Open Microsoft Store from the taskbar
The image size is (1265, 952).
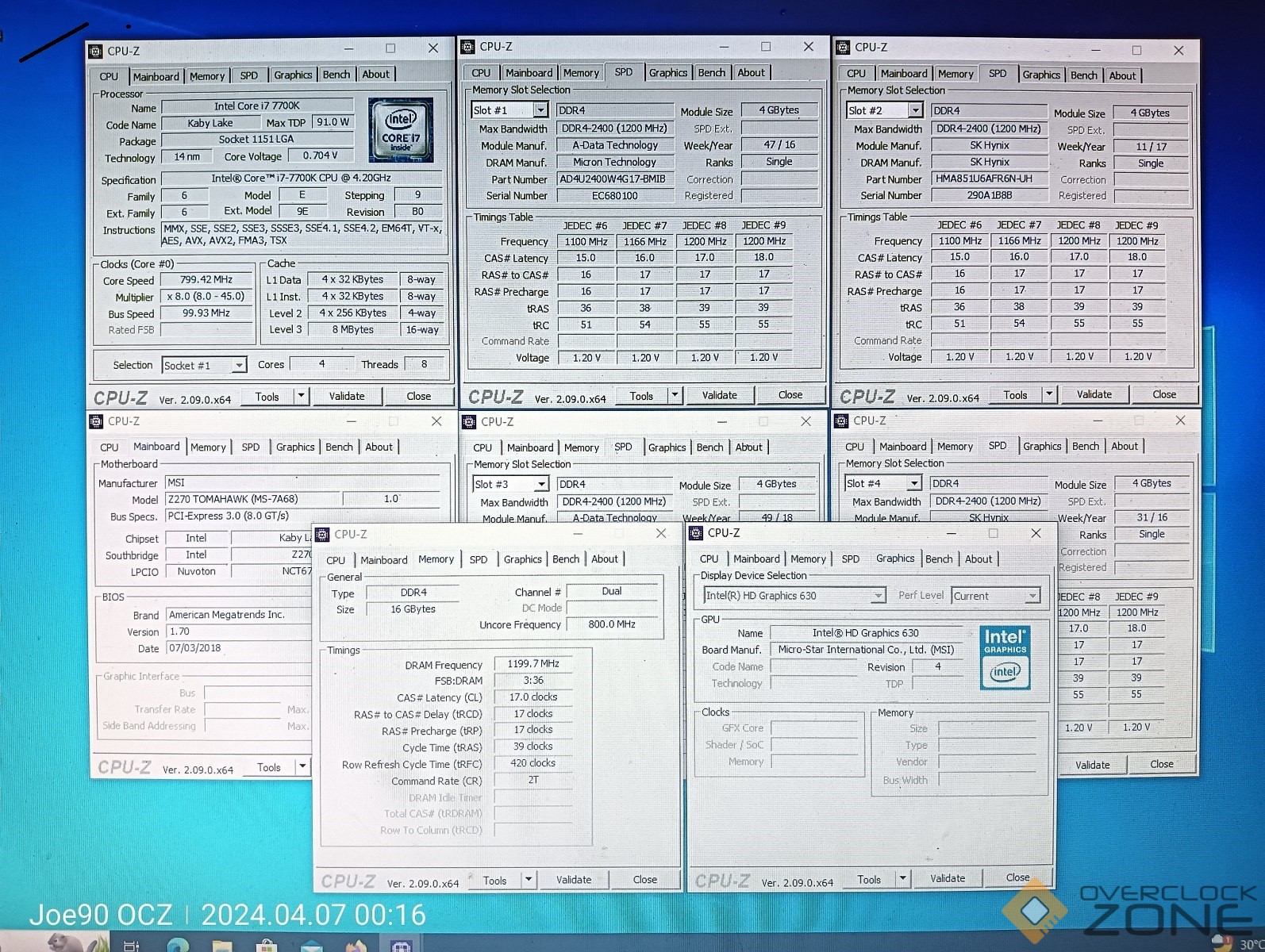[267, 944]
